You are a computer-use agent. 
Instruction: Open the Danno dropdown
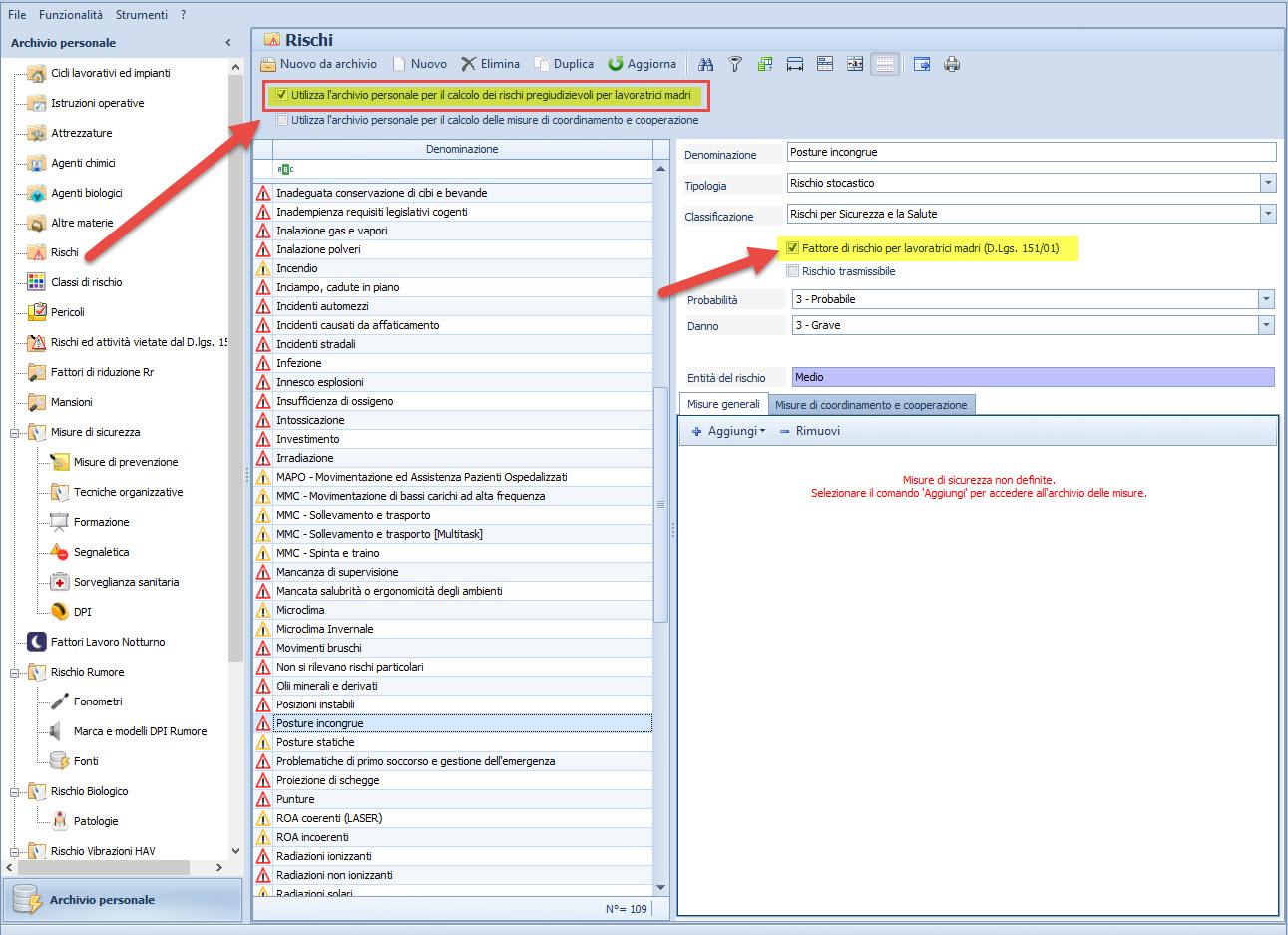click(x=1266, y=325)
